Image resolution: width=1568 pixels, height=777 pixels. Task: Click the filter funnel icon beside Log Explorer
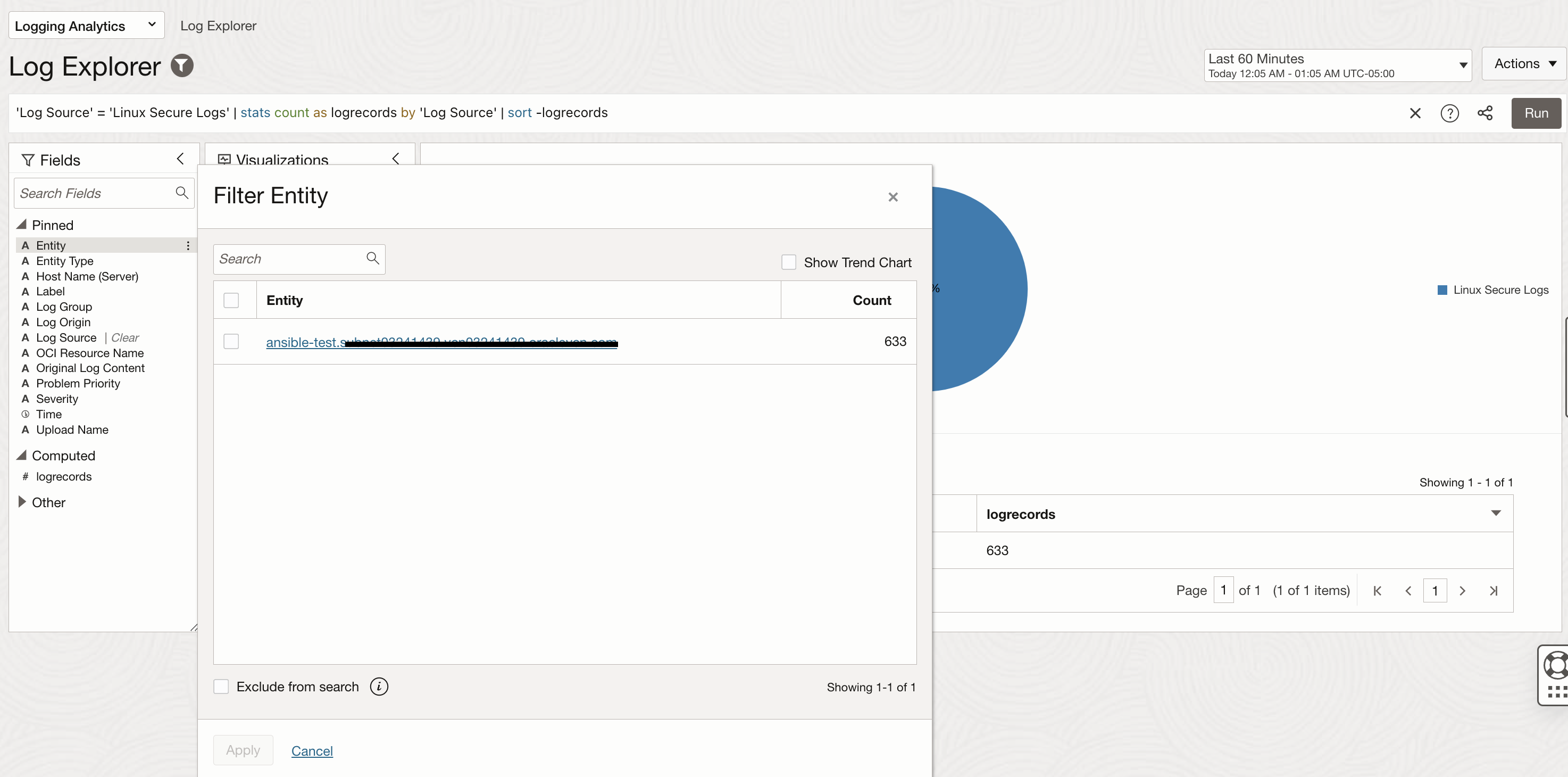tap(181, 66)
